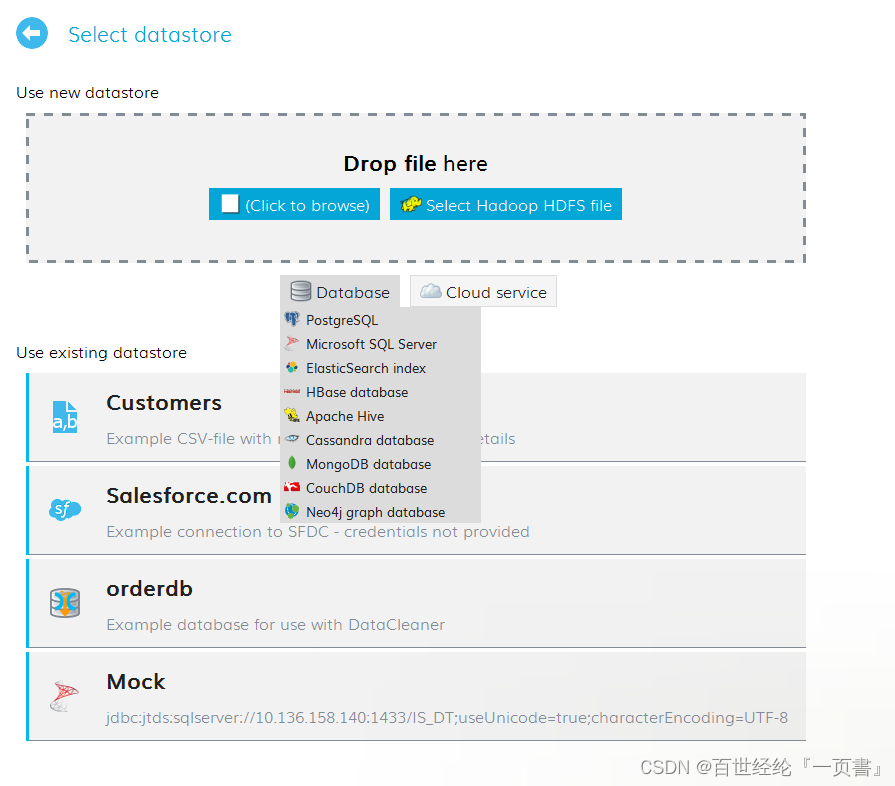The height and width of the screenshot is (786, 895).
Task: Select HBase database menu entry
Action: [x=380, y=392]
